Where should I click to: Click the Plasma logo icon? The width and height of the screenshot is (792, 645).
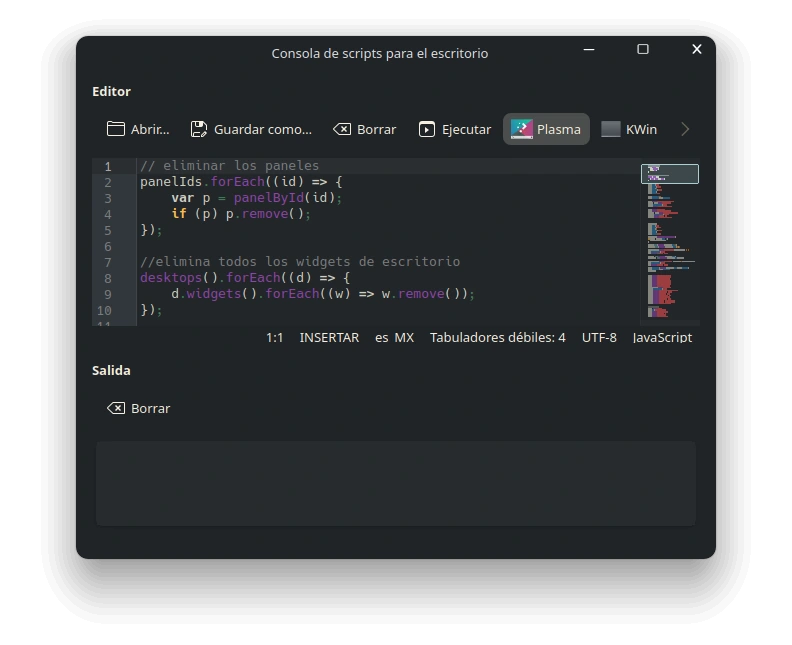click(x=521, y=129)
